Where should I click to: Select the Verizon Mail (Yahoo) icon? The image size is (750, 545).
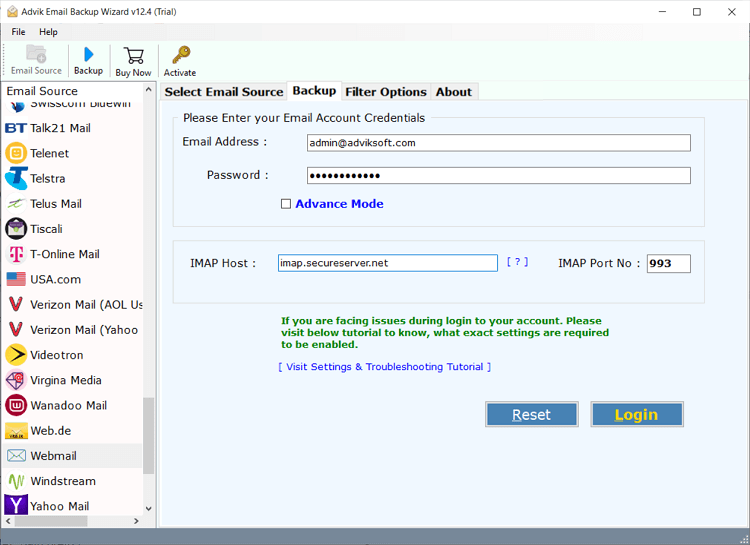click(x=16, y=330)
